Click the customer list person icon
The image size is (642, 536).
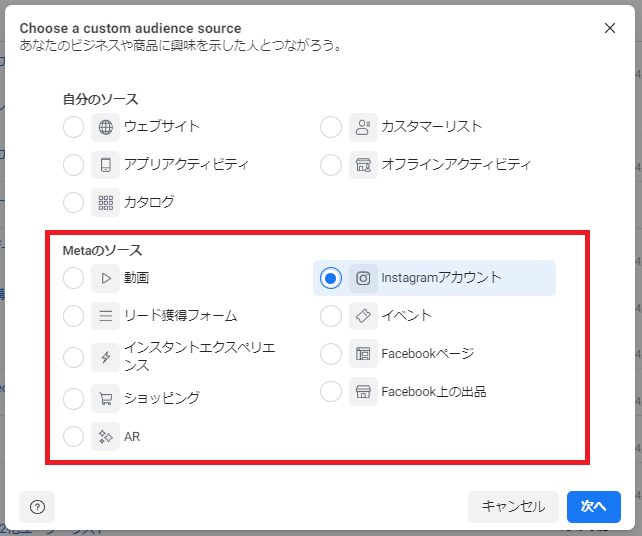(x=363, y=127)
